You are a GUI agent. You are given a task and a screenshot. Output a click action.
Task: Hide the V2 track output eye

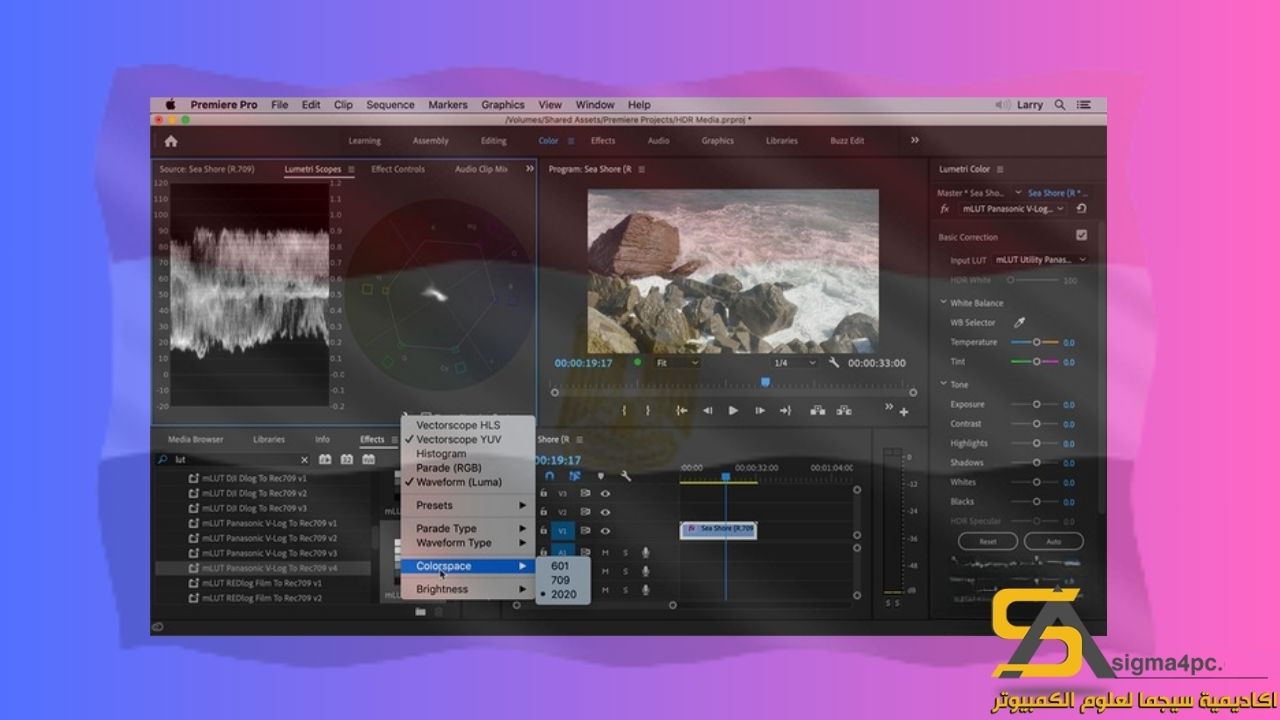pos(605,512)
